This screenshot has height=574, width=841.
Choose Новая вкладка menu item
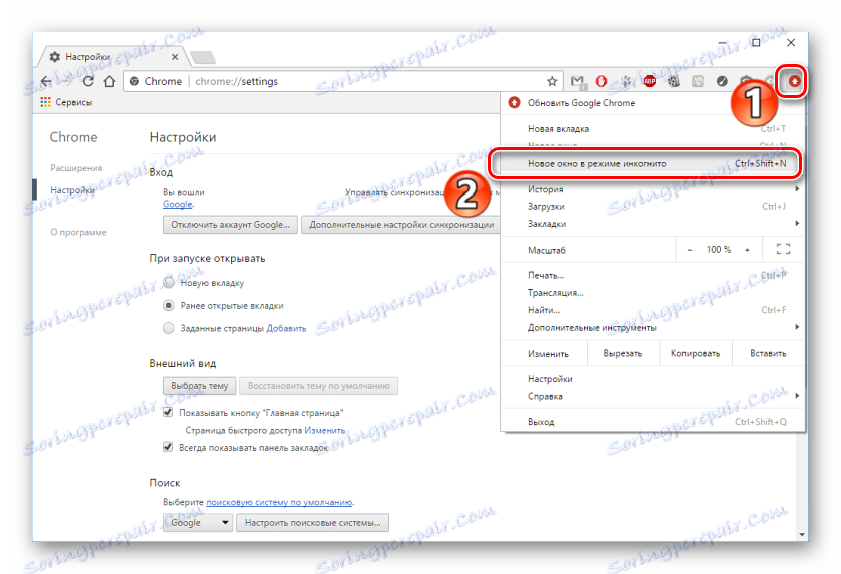point(653,129)
